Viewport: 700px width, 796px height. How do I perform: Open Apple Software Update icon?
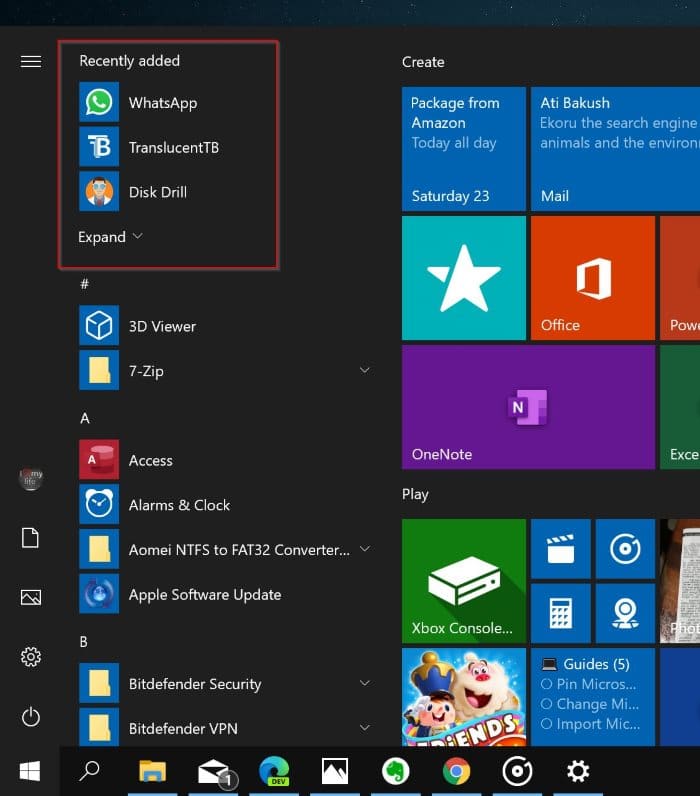pyautogui.click(x=99, y=593)
